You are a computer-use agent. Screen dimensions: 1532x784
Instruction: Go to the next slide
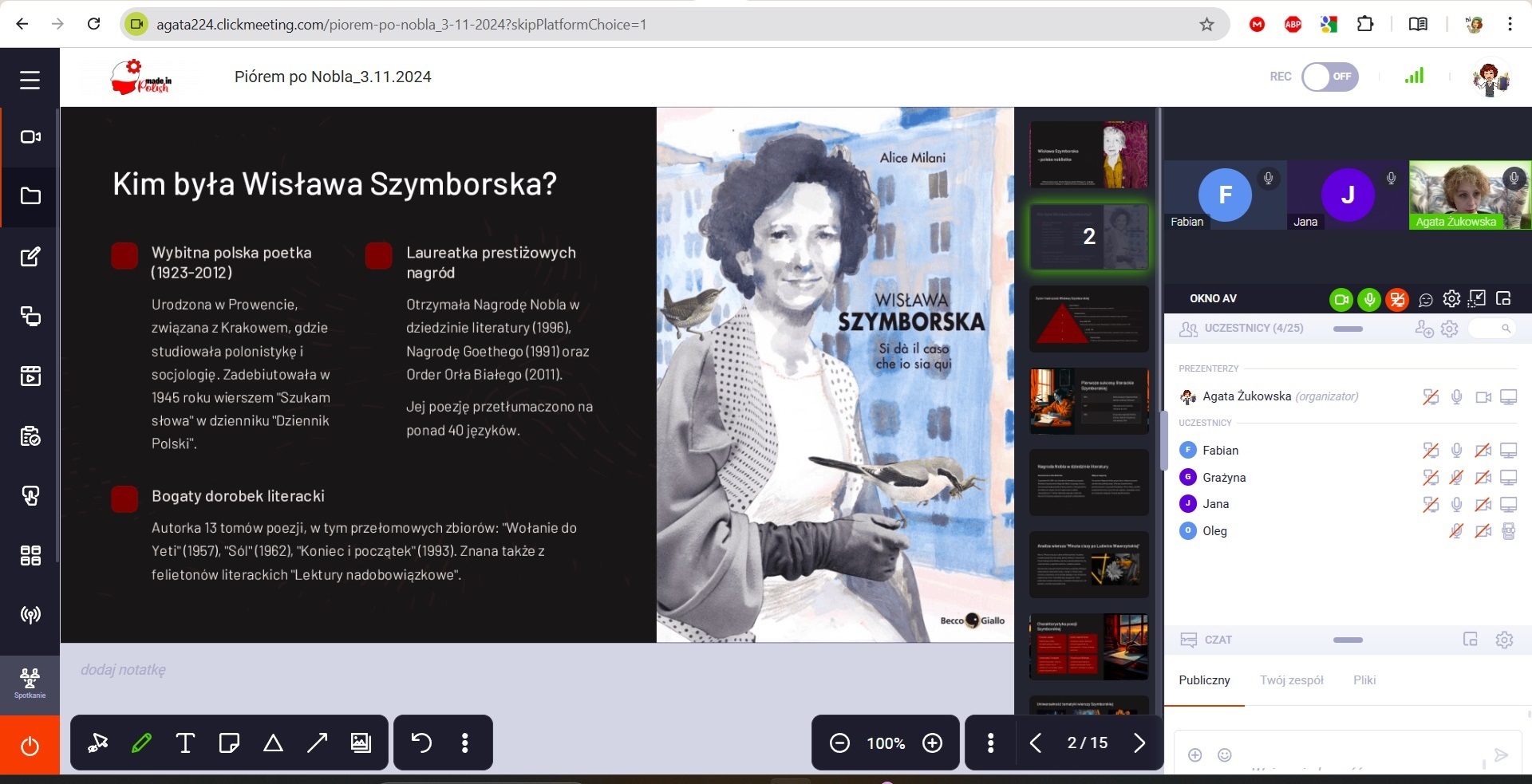pyautogui.click(x=1139, y=743)
